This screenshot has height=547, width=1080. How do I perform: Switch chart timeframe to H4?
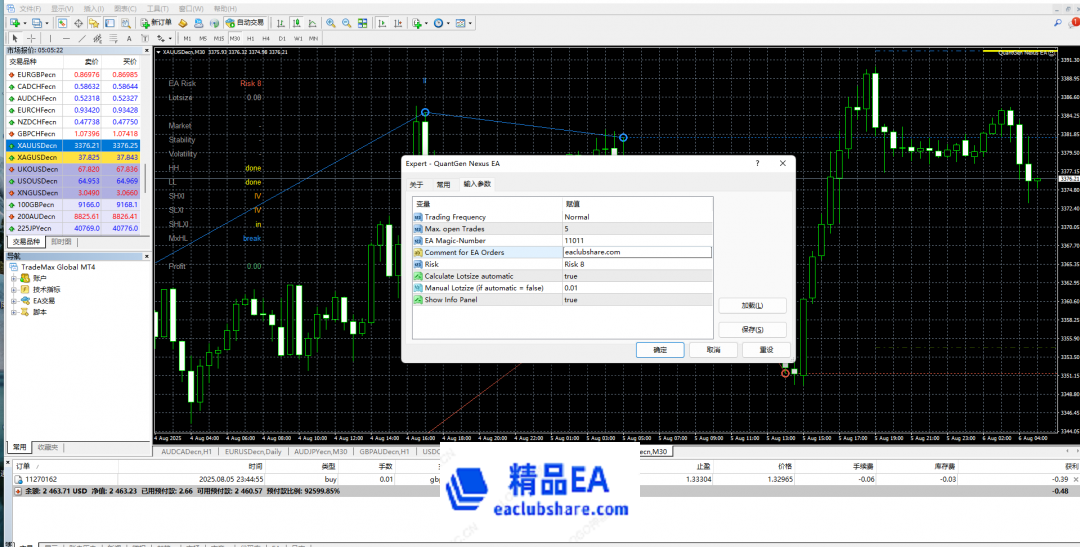[x=266, y=39]
